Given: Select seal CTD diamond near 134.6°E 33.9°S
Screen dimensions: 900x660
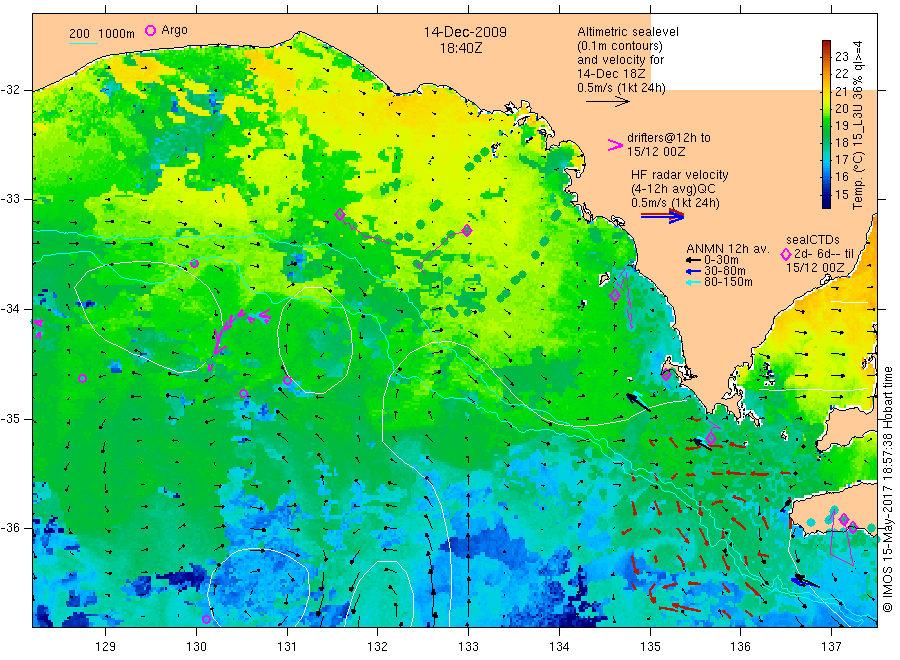Looking at the screenshot, I should click(615, 296).
